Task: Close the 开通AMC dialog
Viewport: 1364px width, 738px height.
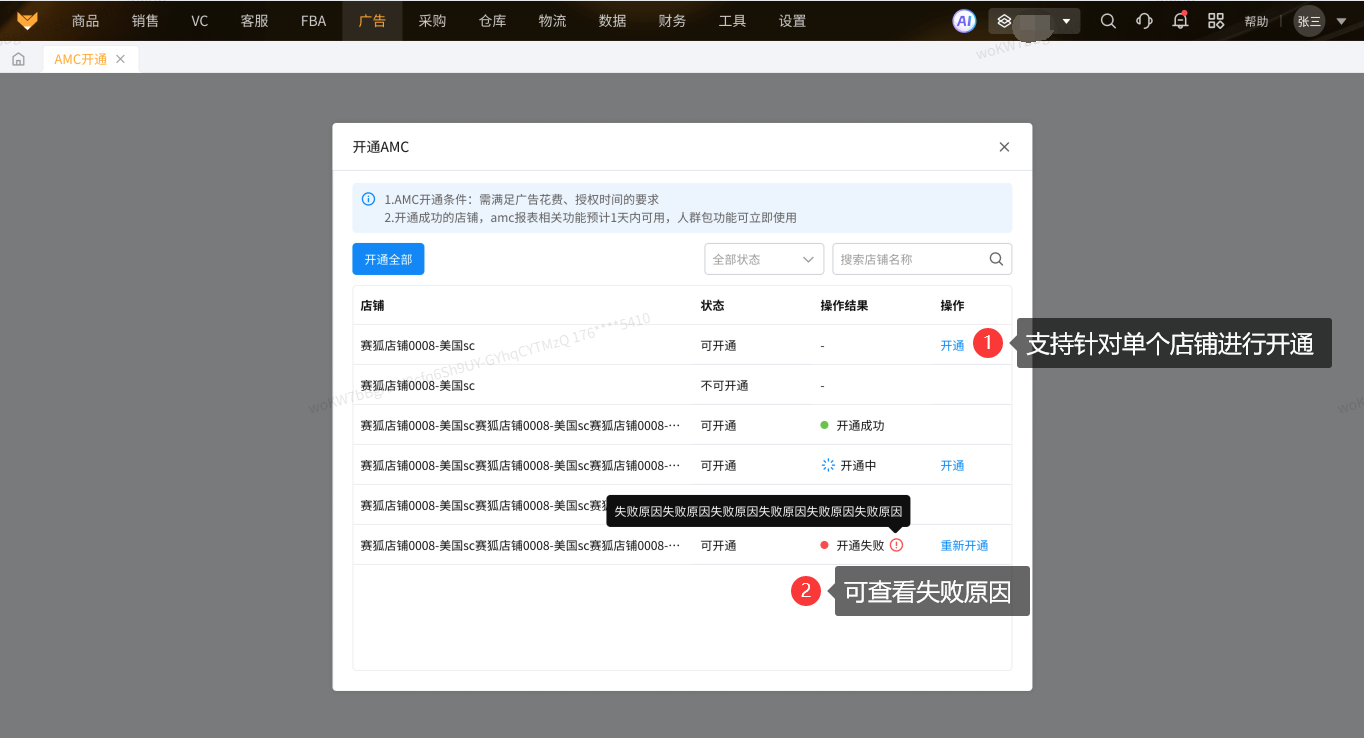Action: click(1004, 147)
